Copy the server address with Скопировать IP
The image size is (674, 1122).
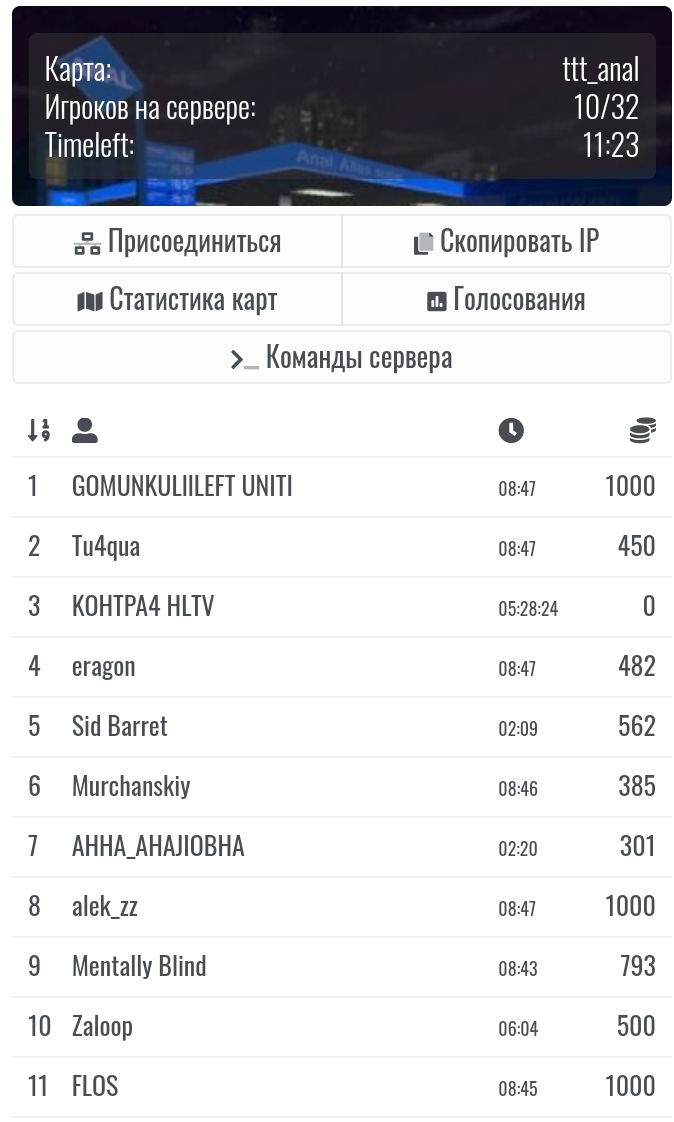click(x=507, y=242)
